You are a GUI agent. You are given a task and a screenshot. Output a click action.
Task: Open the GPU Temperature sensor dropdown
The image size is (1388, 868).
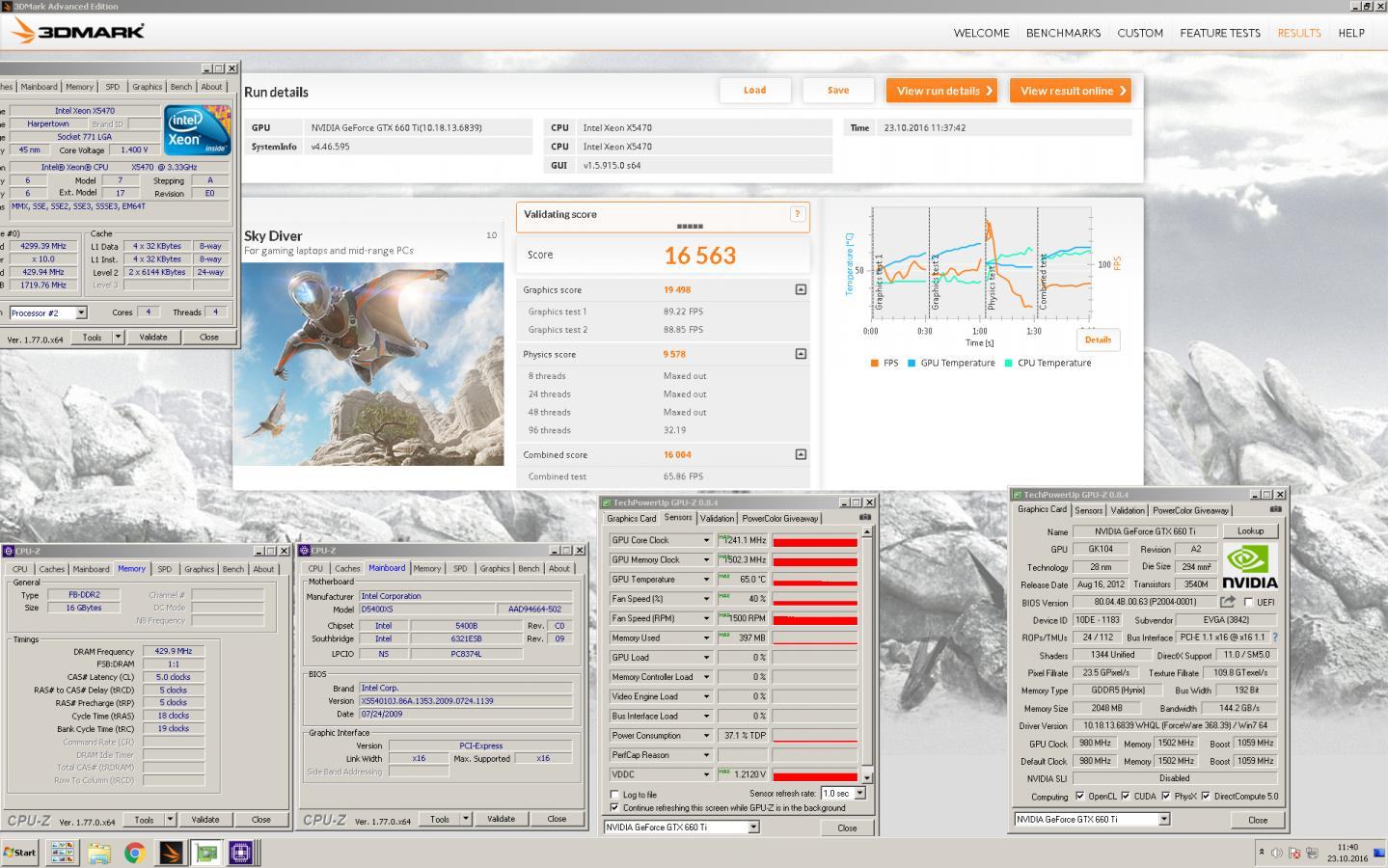[706, 580]
